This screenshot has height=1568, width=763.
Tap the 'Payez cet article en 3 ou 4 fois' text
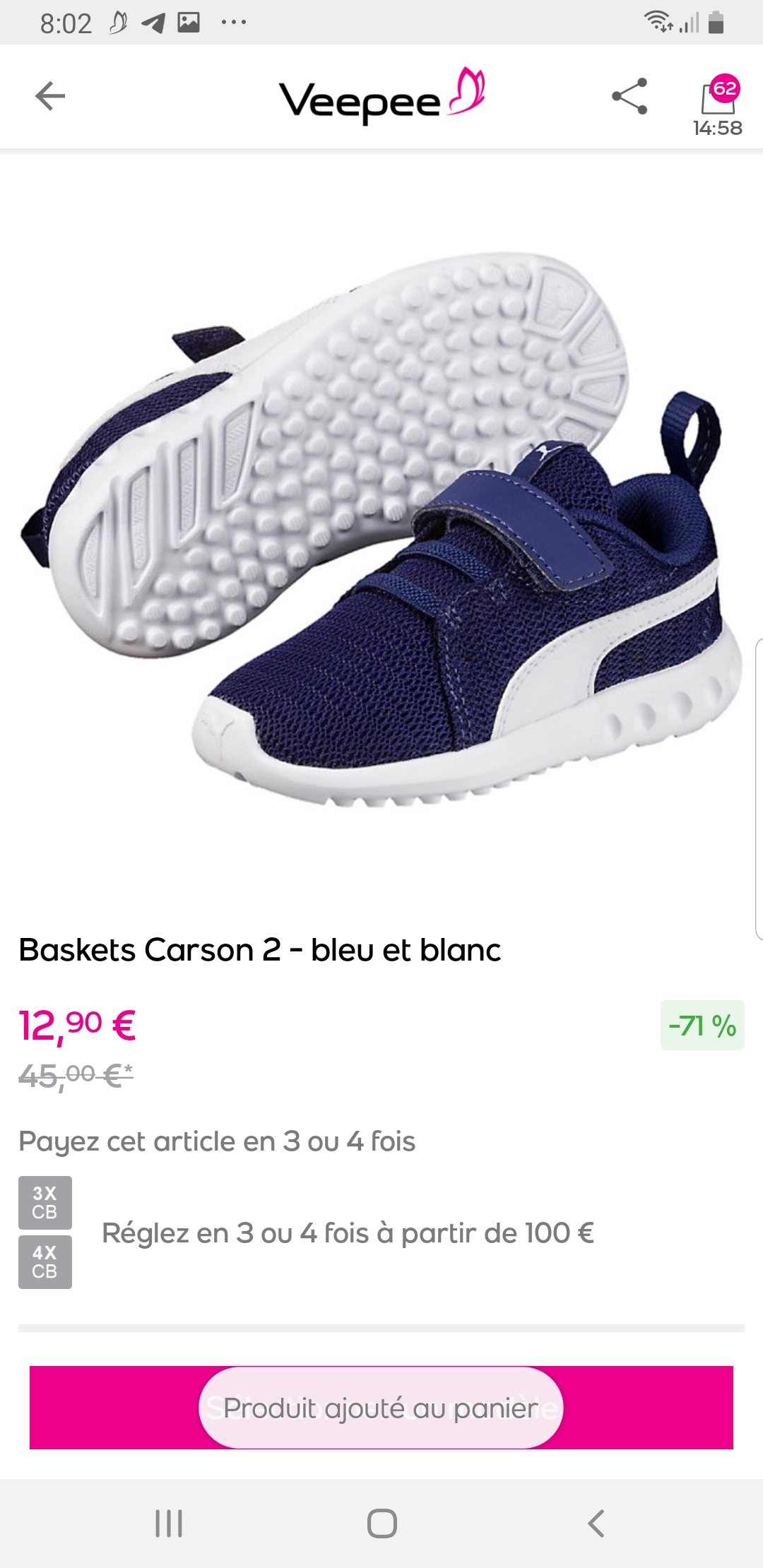[x=217, y=1141]
